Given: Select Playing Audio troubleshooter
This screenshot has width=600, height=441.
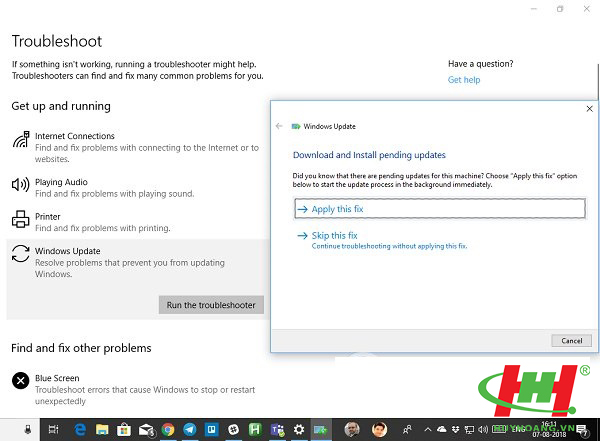Looking at the screenshot, I should [136, 188].
